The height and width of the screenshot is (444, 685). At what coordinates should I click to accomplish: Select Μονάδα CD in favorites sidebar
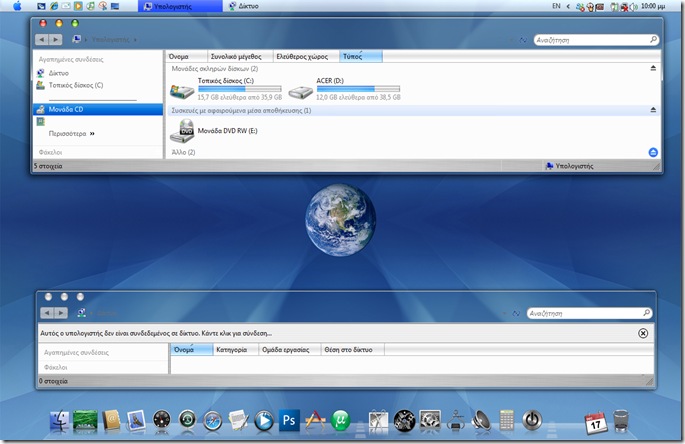point(98,109)
